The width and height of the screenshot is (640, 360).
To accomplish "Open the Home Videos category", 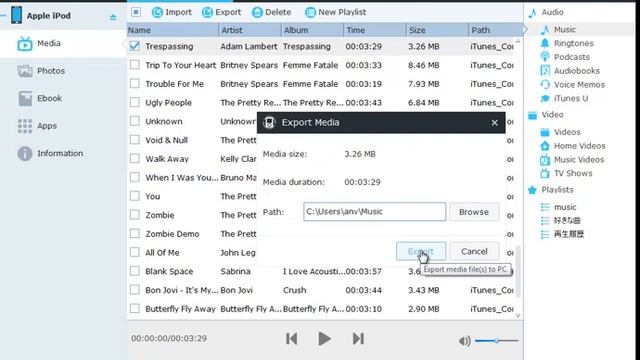I will click(x=579, y=146).
